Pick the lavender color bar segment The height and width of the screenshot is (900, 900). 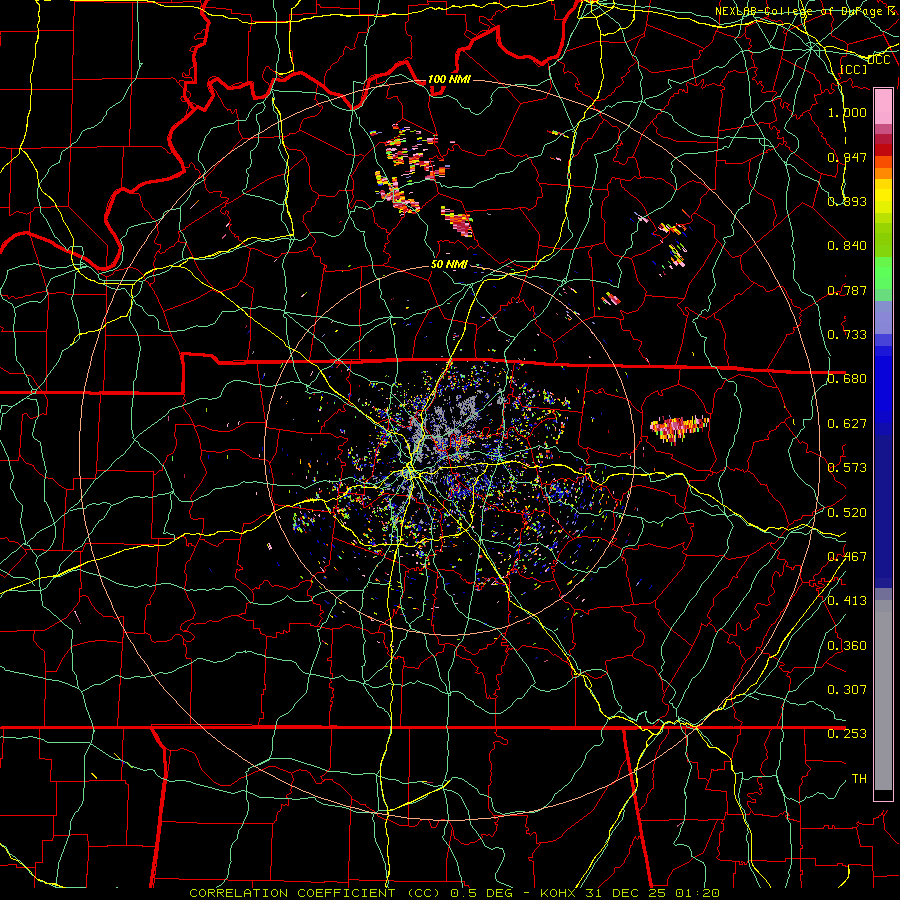(x=883, y=318)
